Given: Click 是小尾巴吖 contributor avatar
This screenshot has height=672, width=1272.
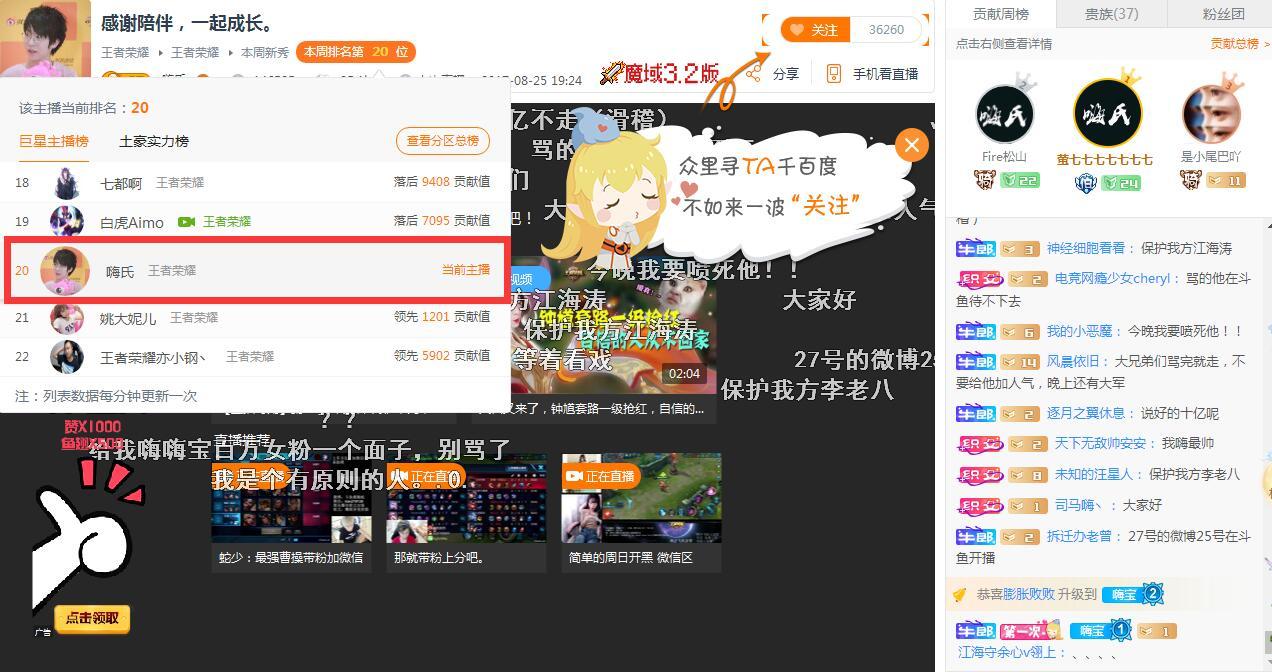Looking at the screenshot, I should pyautogui.click(x=1211, y=113).
